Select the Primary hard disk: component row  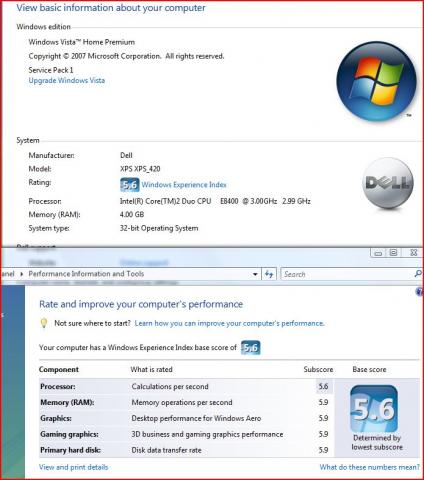click(x=187, y=450)
